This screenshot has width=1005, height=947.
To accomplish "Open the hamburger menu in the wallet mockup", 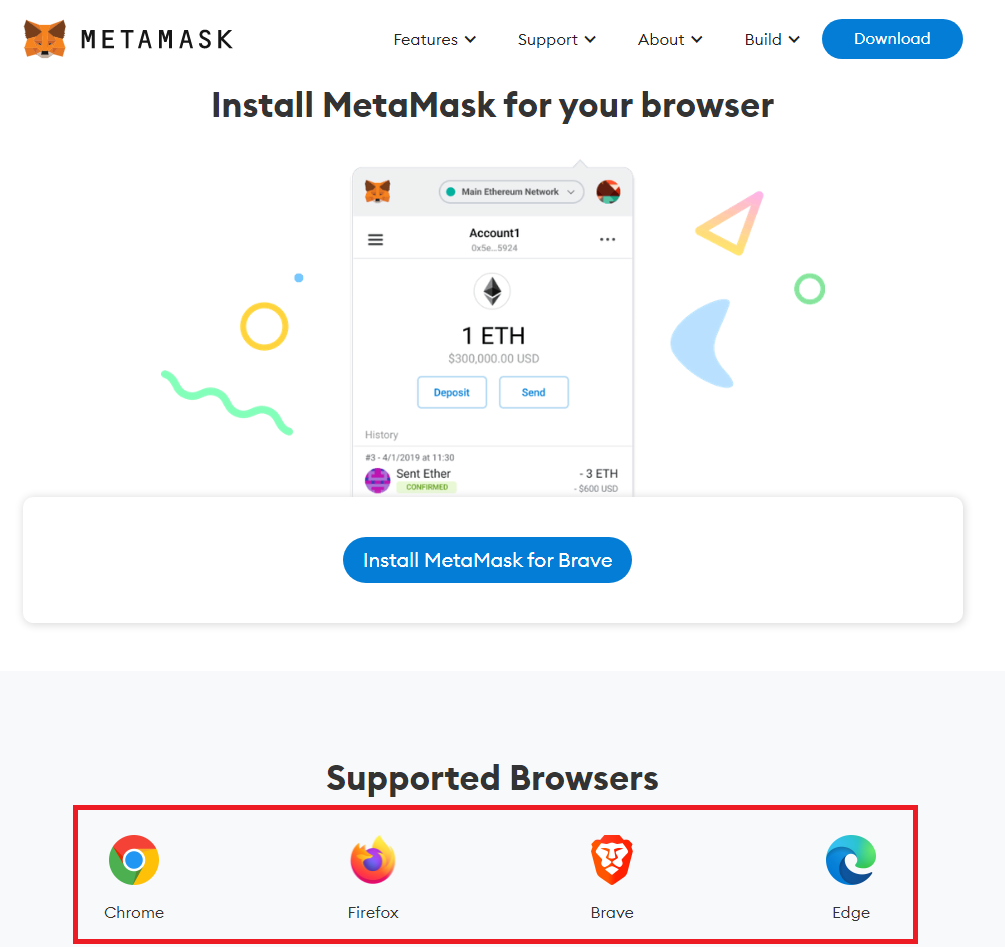I will [x=375, y=239].
